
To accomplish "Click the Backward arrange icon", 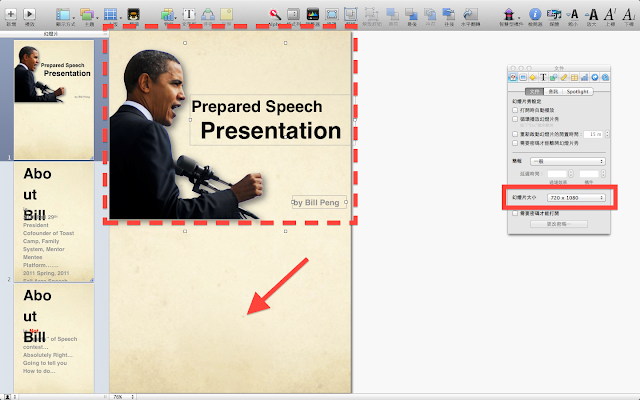I will (x=449, y=14).
